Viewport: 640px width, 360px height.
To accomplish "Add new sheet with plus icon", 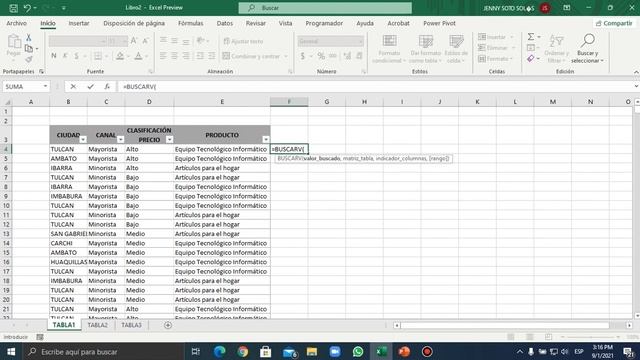I will pos(168,325).
